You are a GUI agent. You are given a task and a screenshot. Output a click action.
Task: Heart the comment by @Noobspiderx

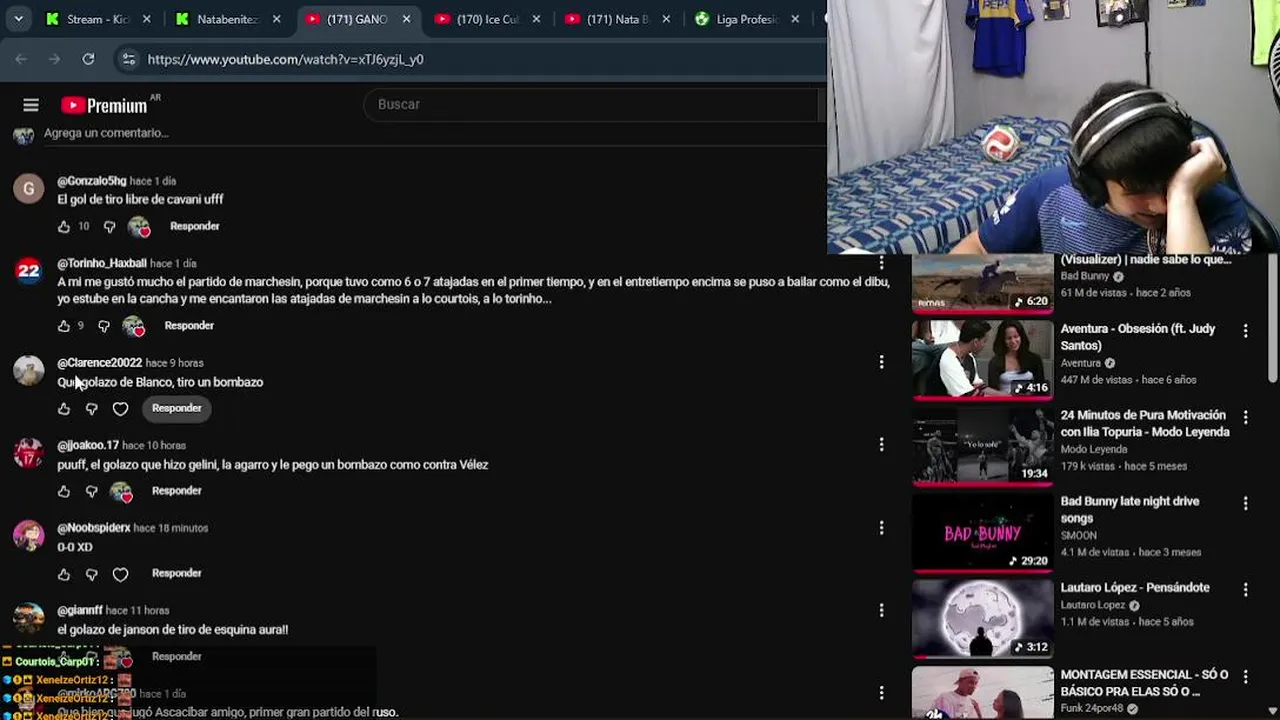coord(120,574)
